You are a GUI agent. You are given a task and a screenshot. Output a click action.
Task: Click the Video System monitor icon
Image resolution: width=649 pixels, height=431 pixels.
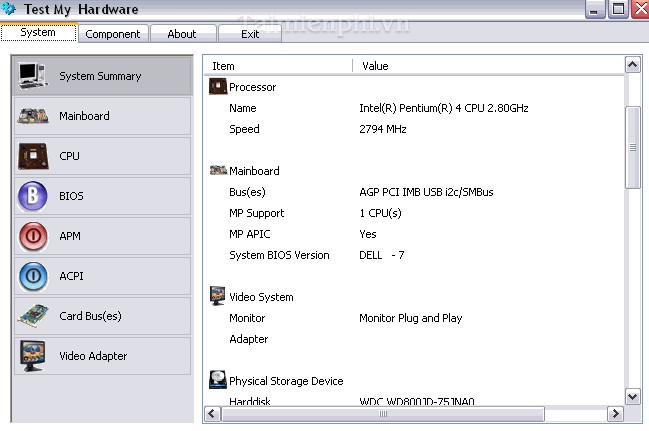point(217,296)
